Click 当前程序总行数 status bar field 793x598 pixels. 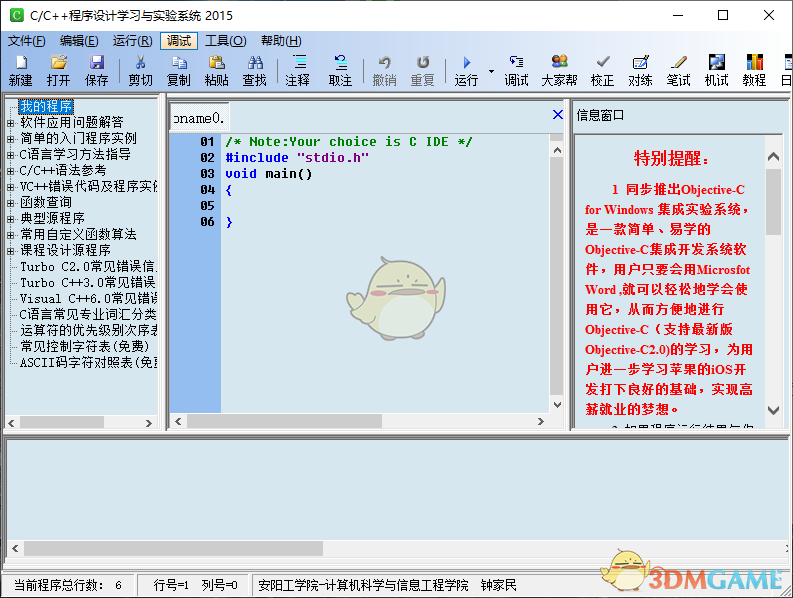(68, 586)
